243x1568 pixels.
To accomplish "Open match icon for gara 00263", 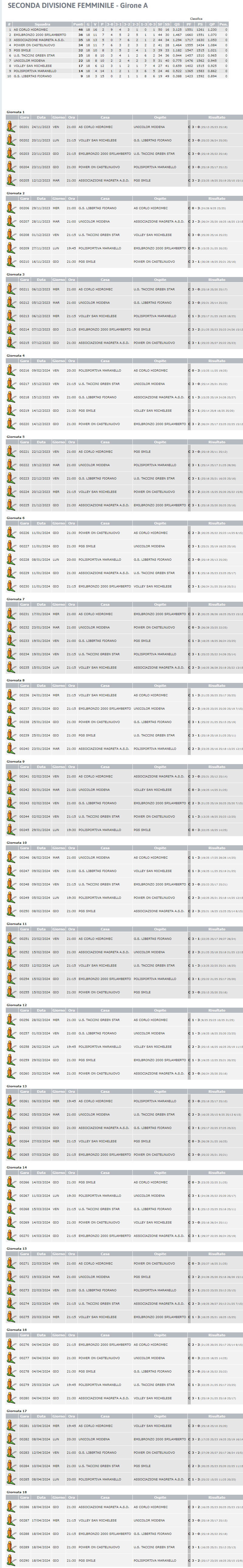I will 11,1128.
